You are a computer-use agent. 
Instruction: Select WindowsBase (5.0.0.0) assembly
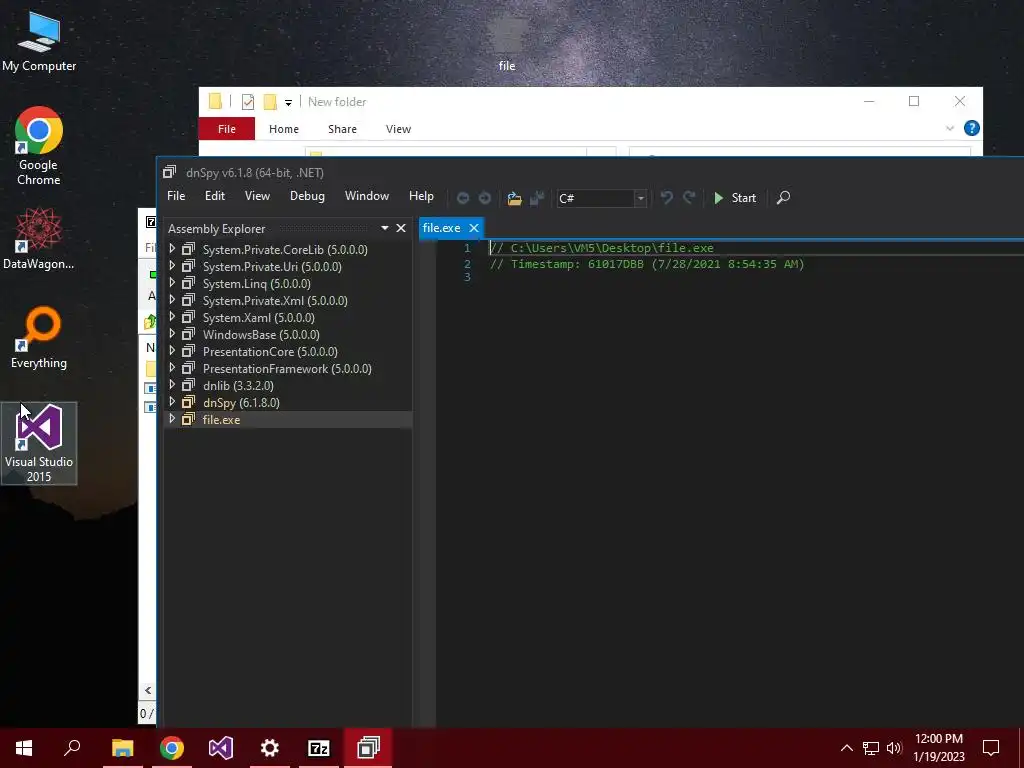(261, 334)
